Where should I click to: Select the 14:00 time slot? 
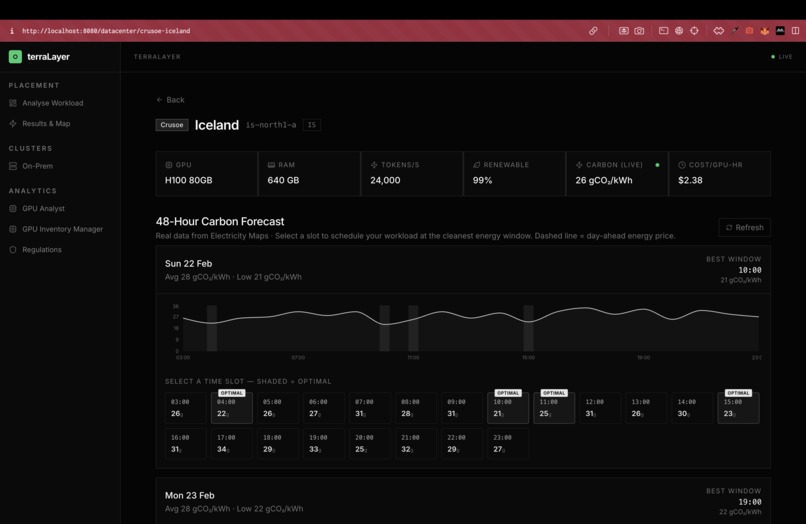(x=692, y=408)
